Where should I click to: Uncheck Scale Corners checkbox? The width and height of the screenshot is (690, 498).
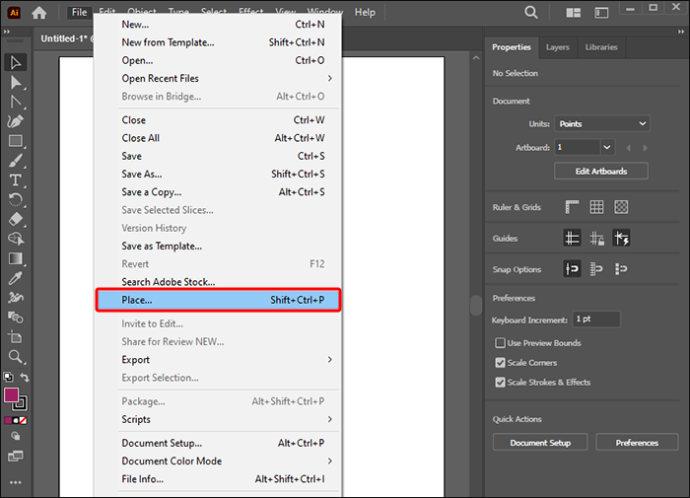click(500, 363)
